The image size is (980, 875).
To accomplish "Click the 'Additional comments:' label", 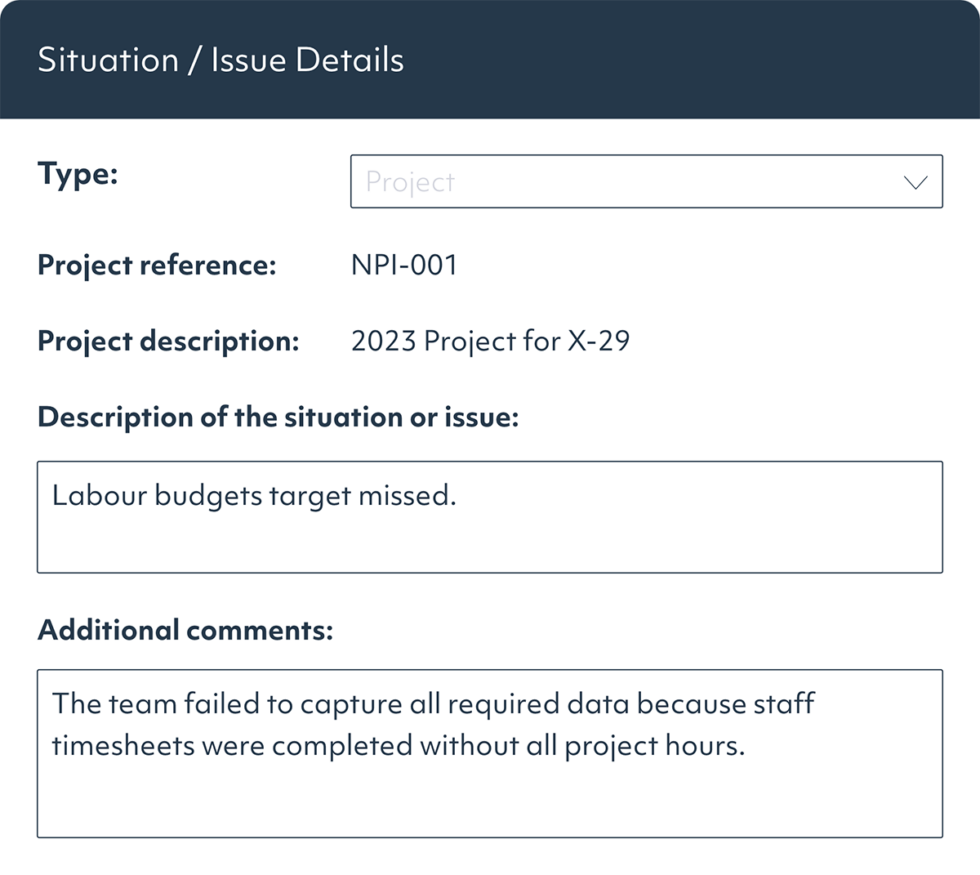I will pos(185,630).
